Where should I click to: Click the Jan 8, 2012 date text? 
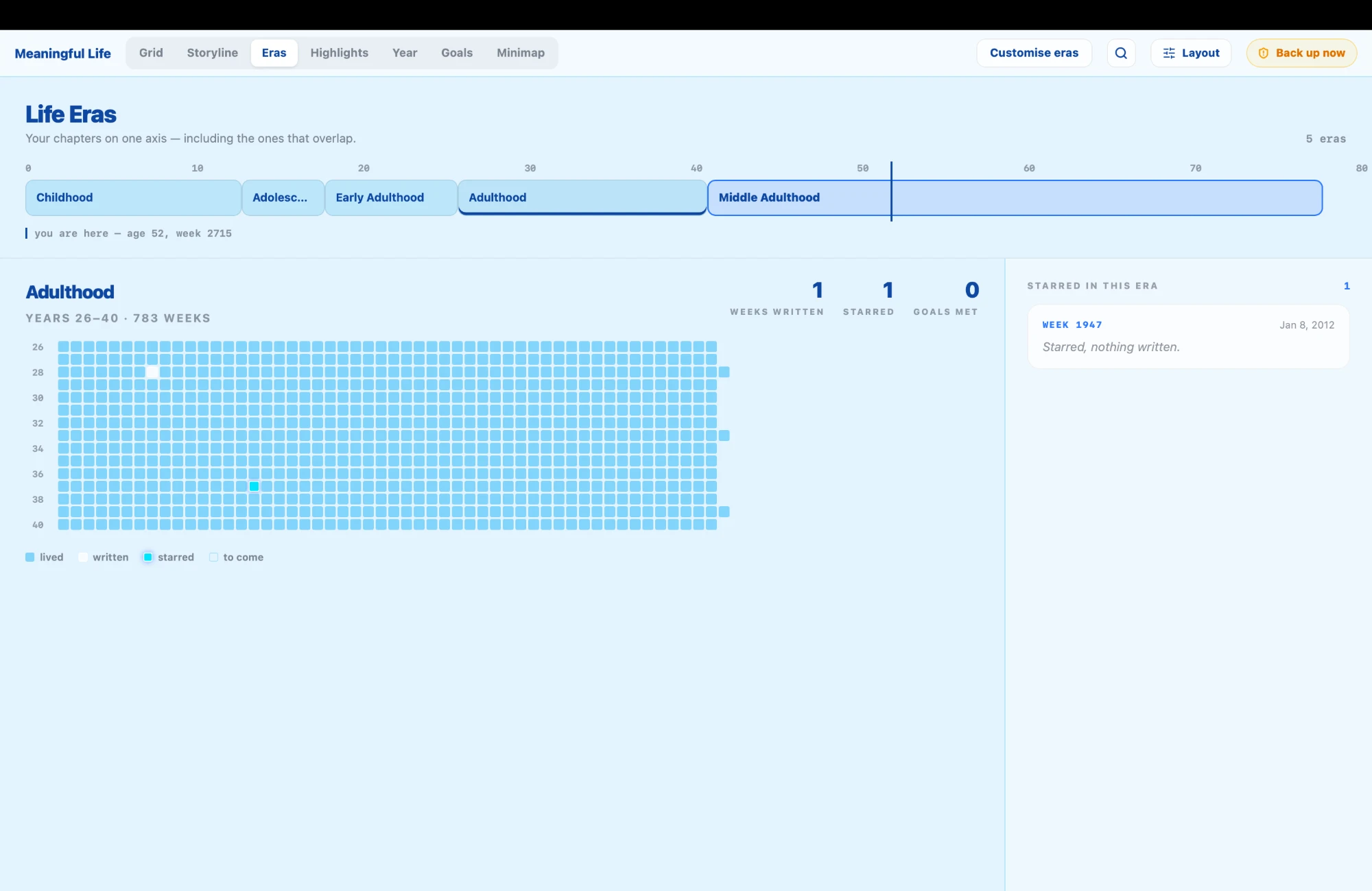[x=1307, y=325]
